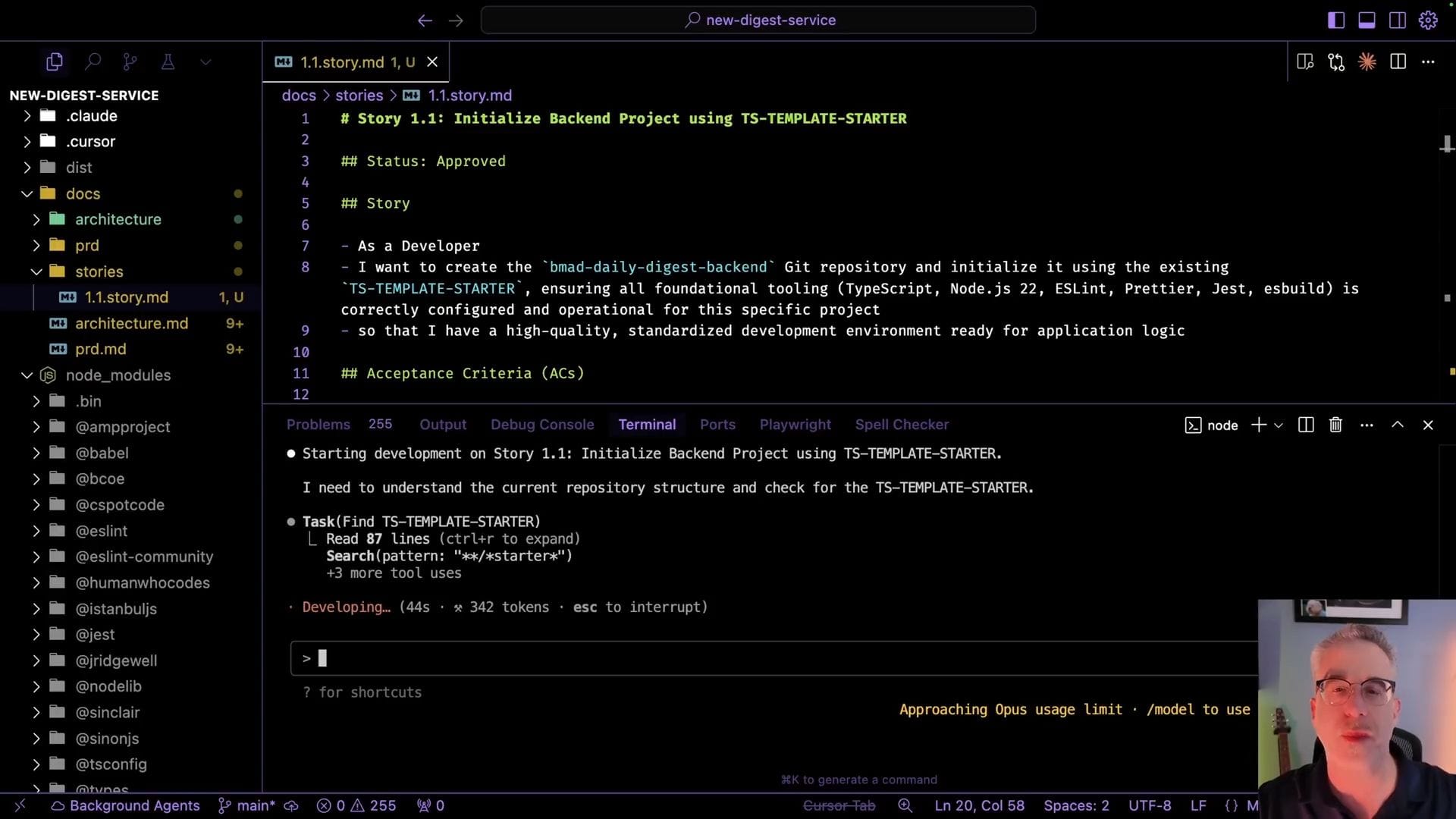
Task: Open the settings gear icon
Action: coord(1428,20)
